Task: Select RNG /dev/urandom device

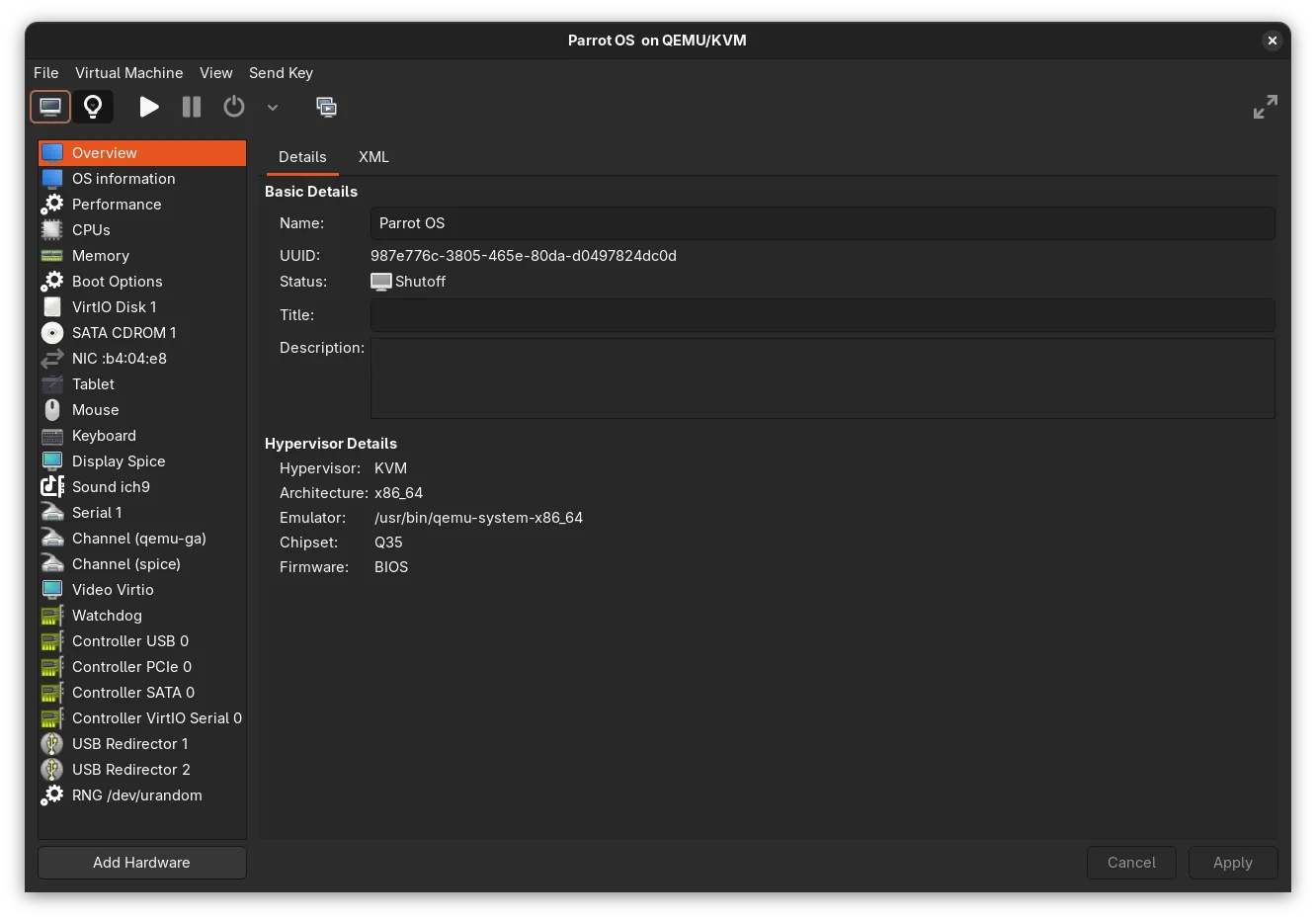Action: [x=142, y=795]
